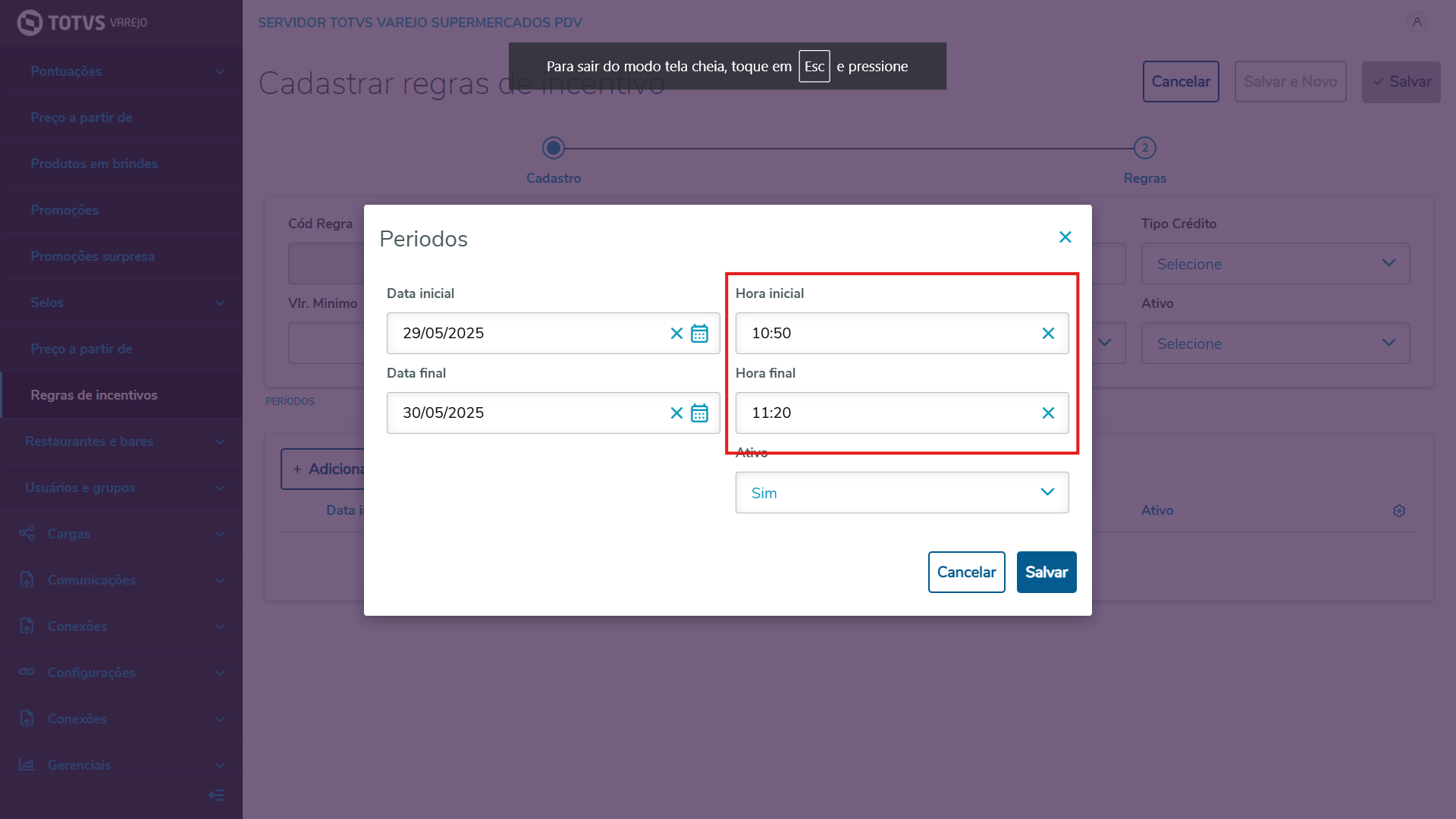
Task: Expand Restaurantes e bares menu
Action: click(121, 441)
